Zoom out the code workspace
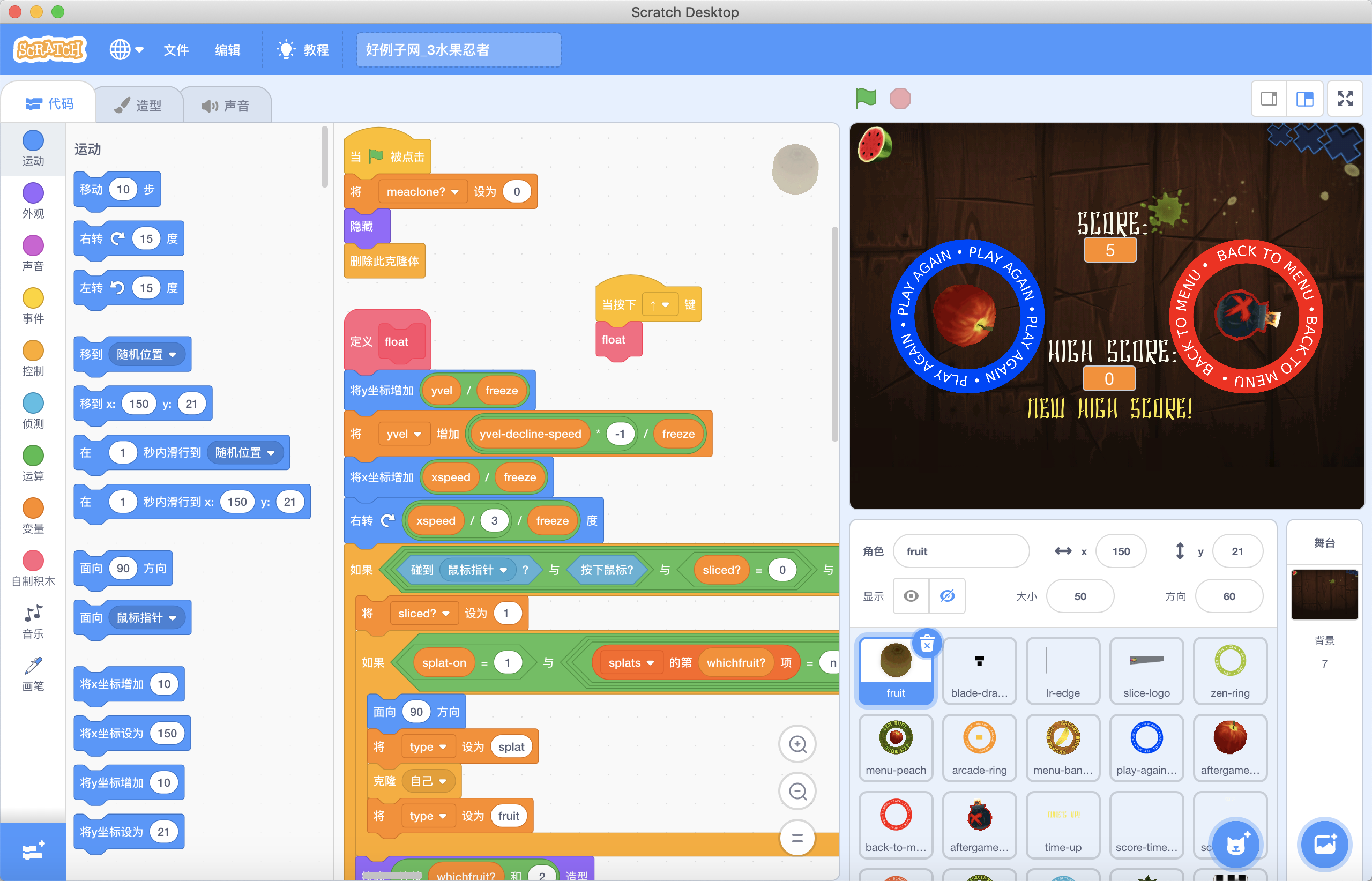Image resolution: width=1372 pixels, height=881 pixels. point(797,791)
